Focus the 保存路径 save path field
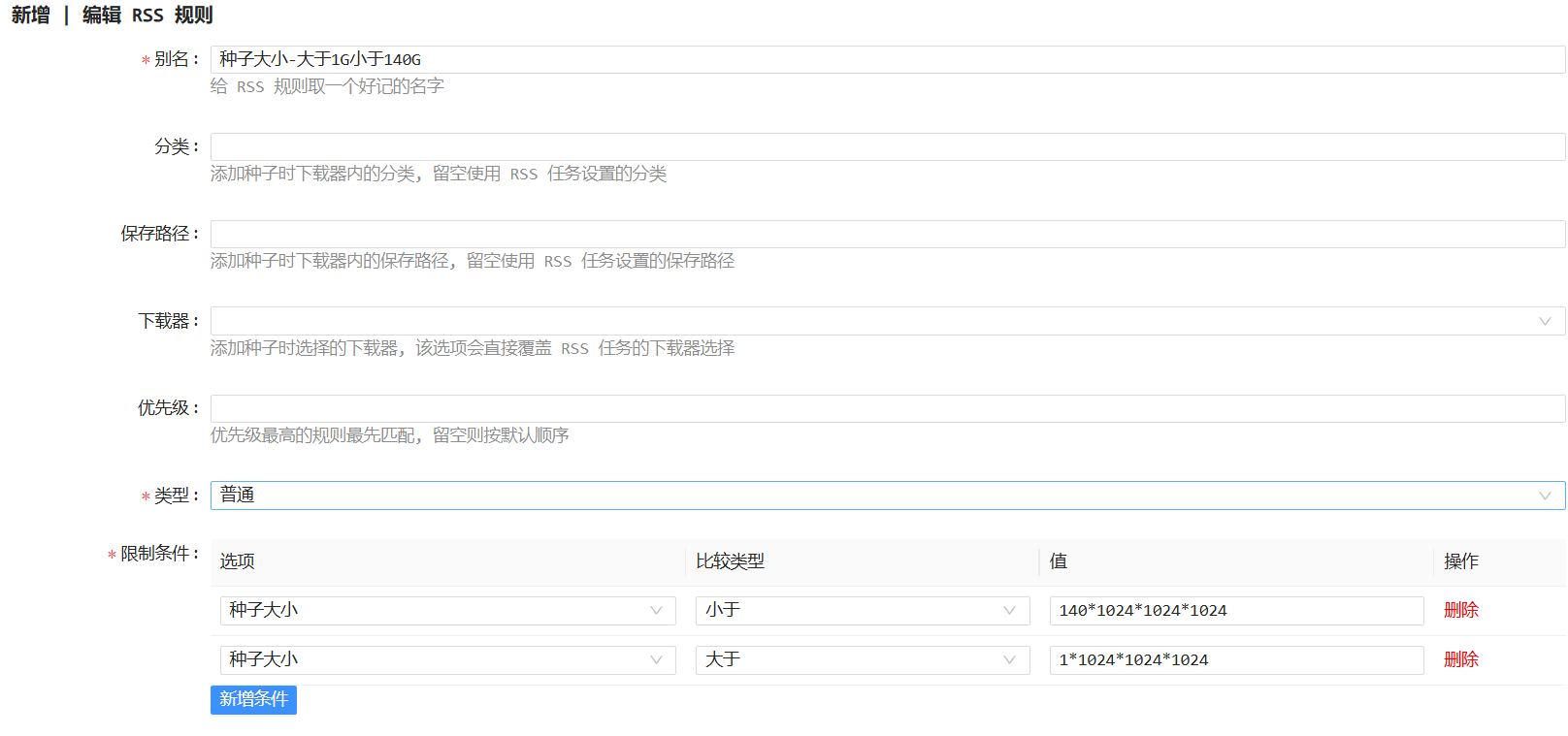Image resolution: width=1568 pixels, height=736 pixels. coord(887,234)
